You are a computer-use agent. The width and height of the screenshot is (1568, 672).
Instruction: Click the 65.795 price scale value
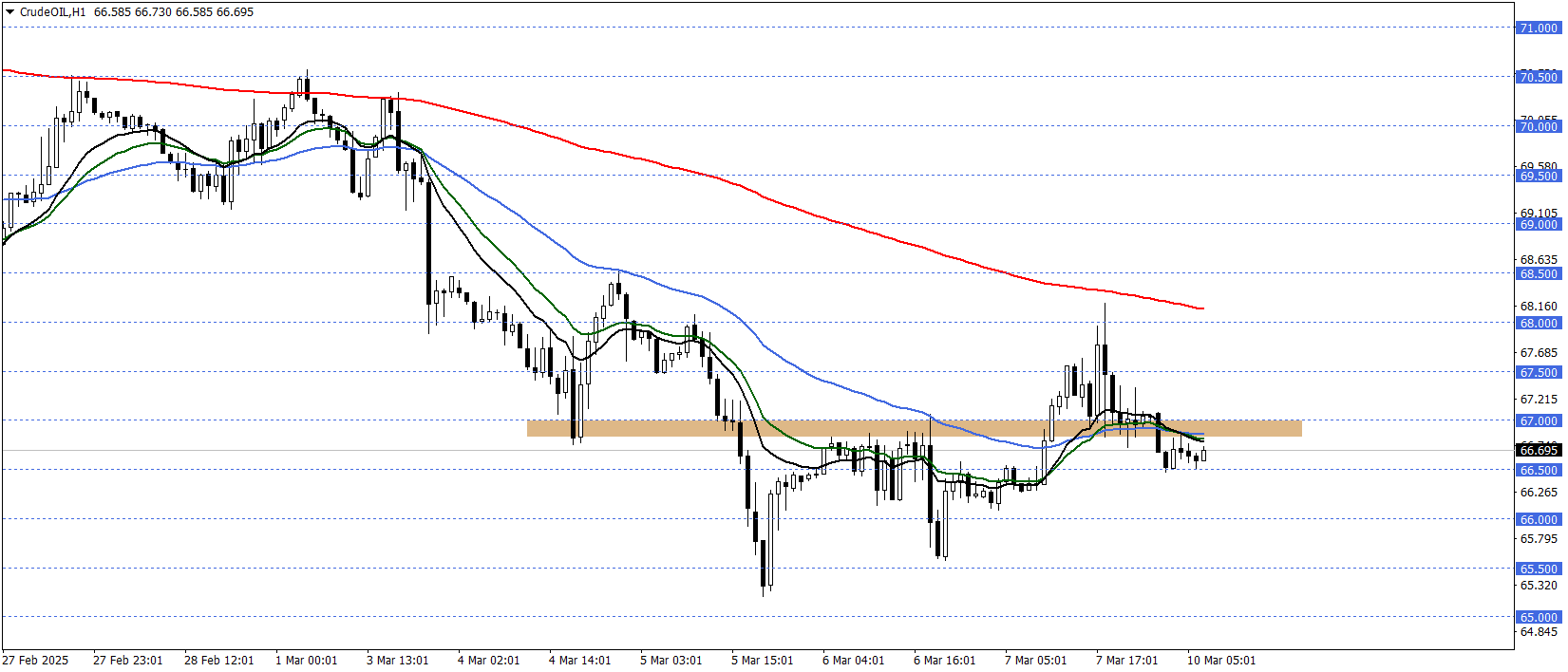[x=1539, y=538]
